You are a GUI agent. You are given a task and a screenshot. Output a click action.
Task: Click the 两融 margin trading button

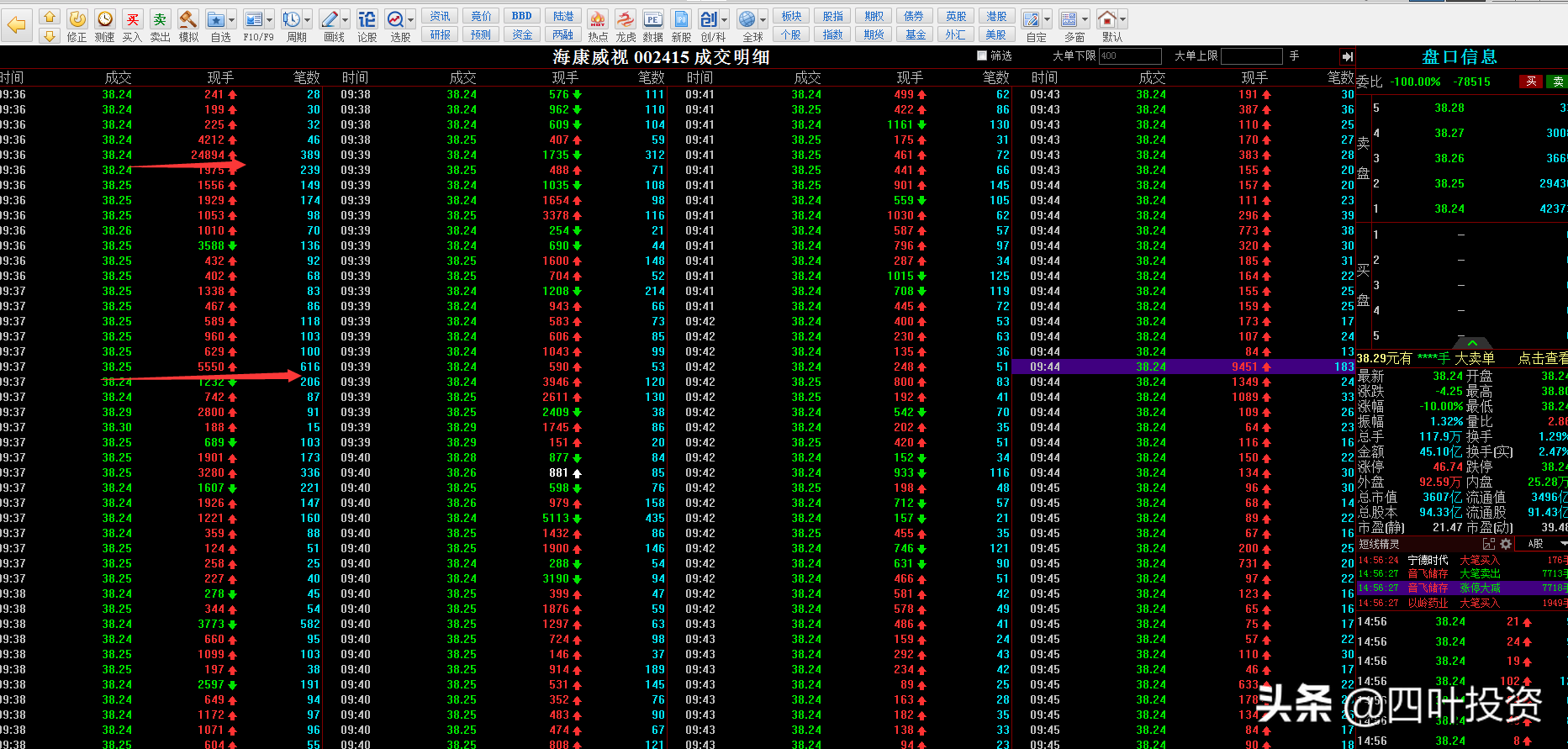click(x=563, y=34)
